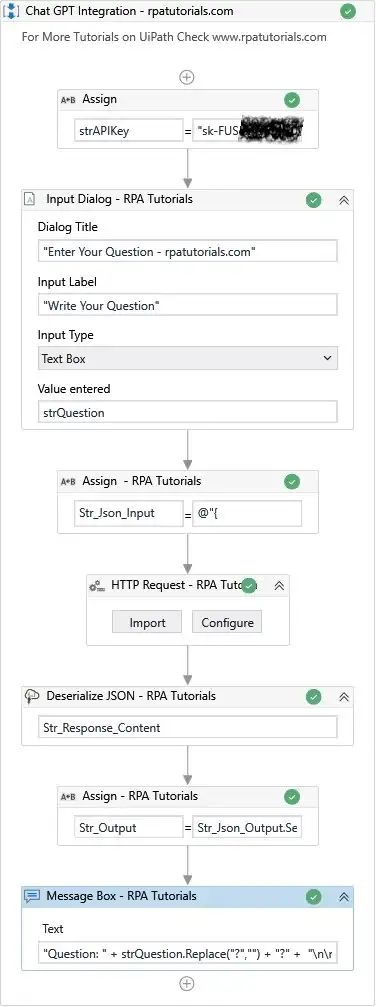Click the Input Label label

coord(67,281)
